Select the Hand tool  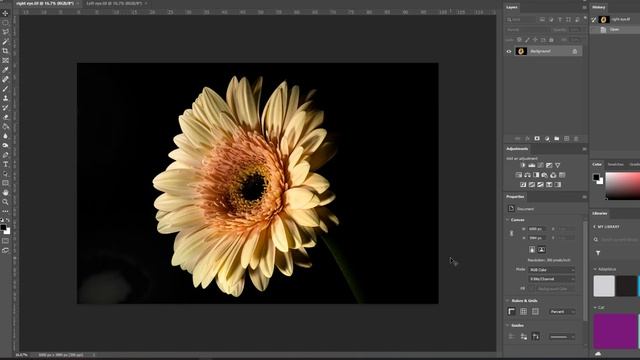(5, 192)
